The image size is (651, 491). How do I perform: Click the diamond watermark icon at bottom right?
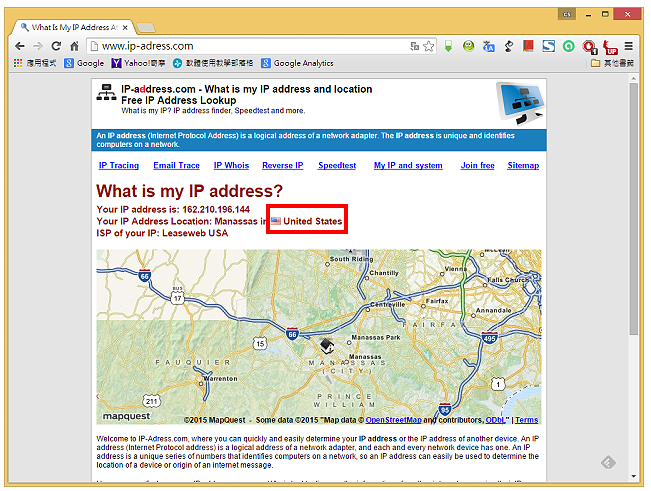[x=608, y=462]
